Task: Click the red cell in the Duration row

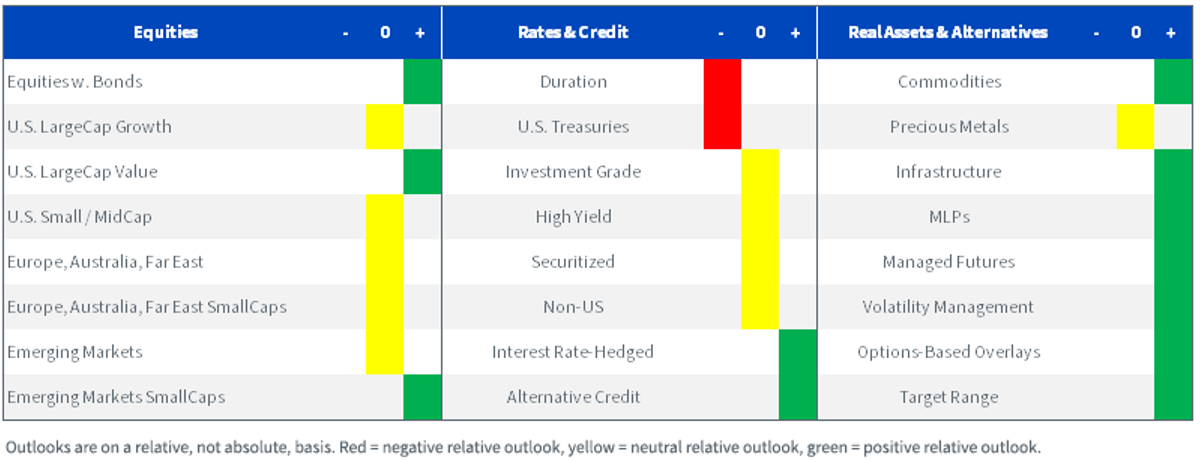Action: pos(722,82)
